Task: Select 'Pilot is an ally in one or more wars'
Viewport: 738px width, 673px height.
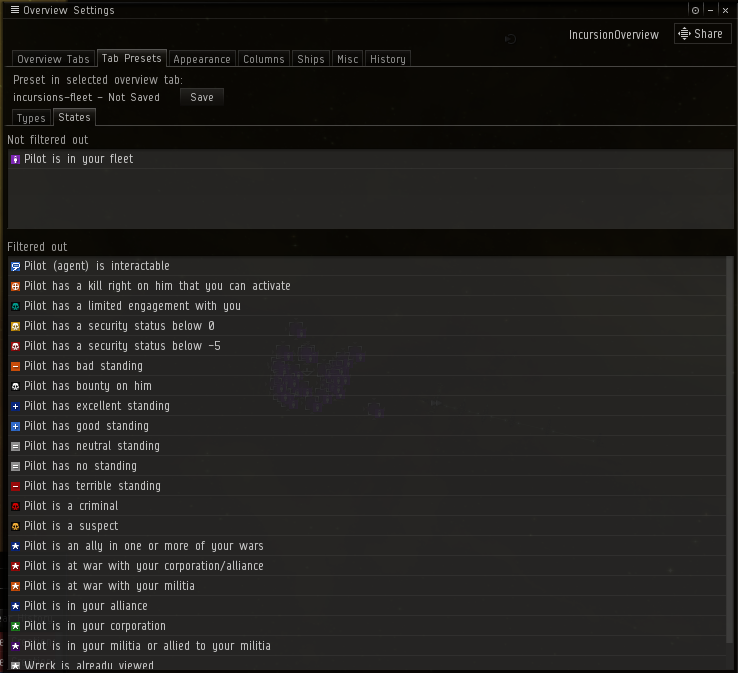Action: pyautogui.click(x=367, y=546)
